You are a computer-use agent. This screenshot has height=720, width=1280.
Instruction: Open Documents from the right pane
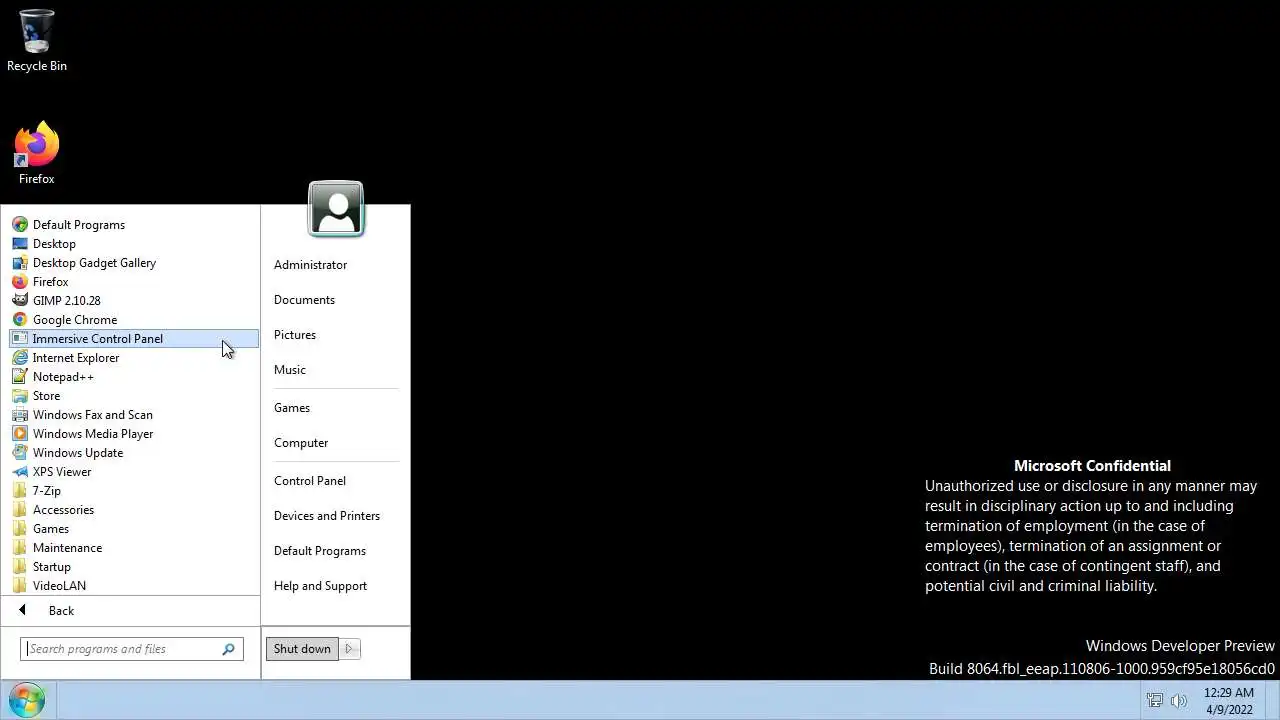pyautogui.click(x=304, y=300)
